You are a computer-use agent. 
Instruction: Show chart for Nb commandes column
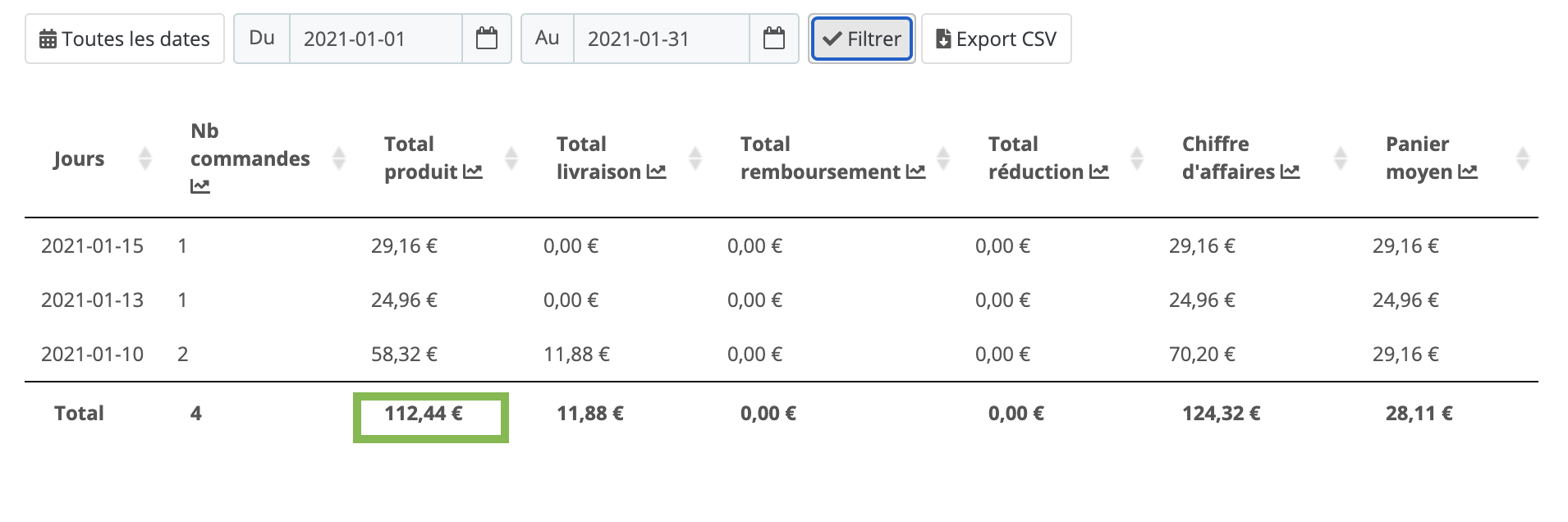(x=200, y=187)
